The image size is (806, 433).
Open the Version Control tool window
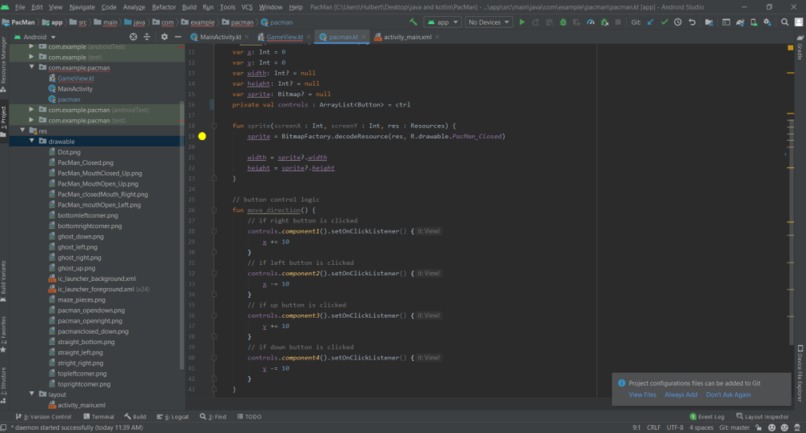pyautogui.click(x=43, y=417)
